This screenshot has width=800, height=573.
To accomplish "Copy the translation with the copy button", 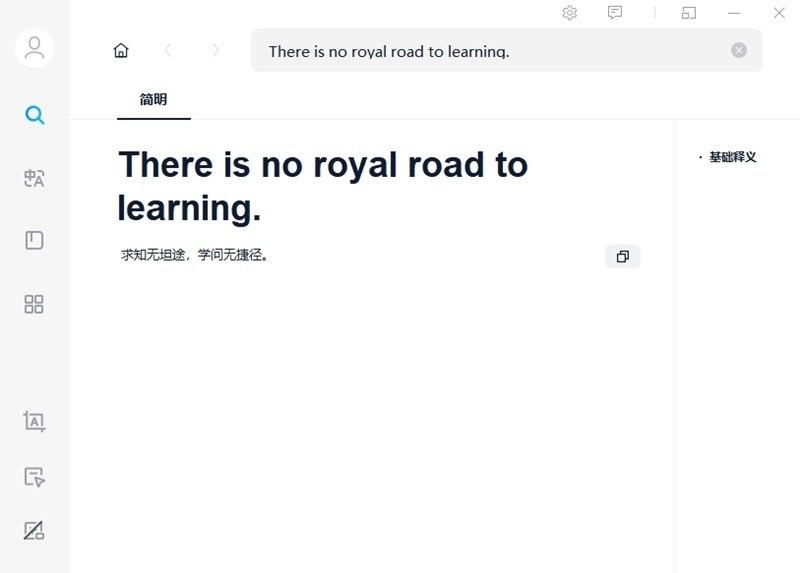I will pos(622,257).
